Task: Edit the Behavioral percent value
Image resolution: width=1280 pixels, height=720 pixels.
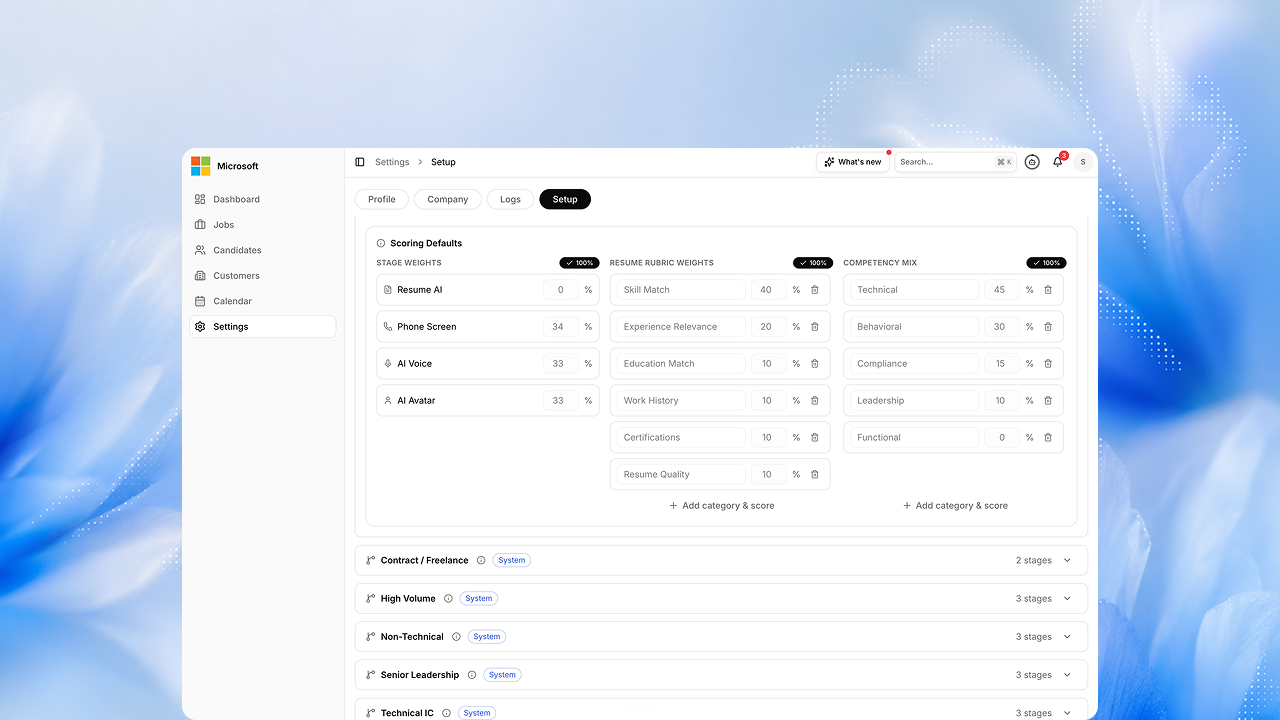Action: [1002, 327]
